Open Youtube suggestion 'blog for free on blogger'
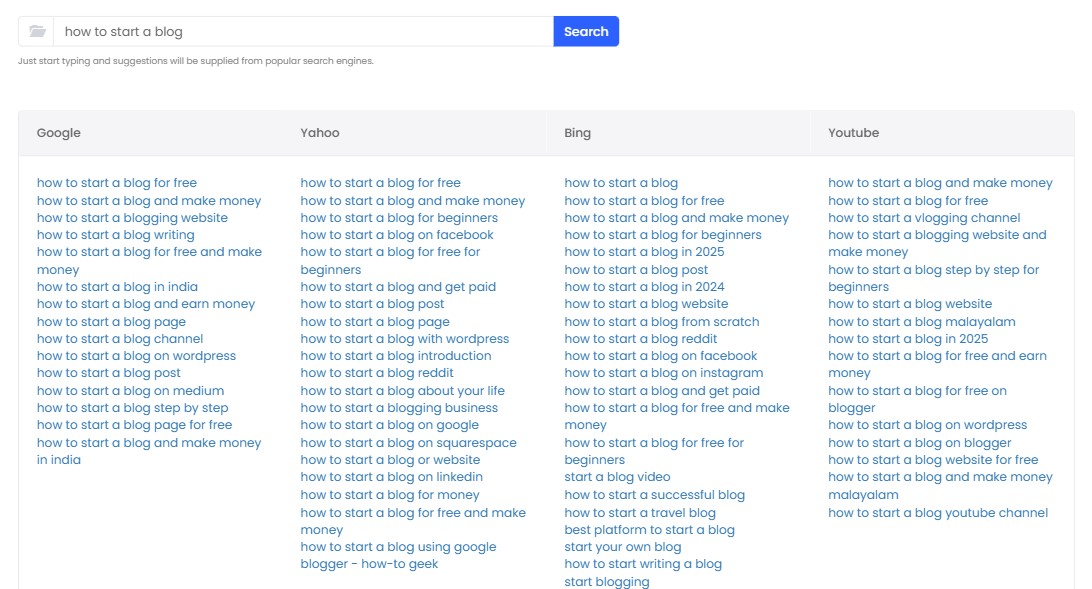 pyautogui.click(x=917, y=400)
